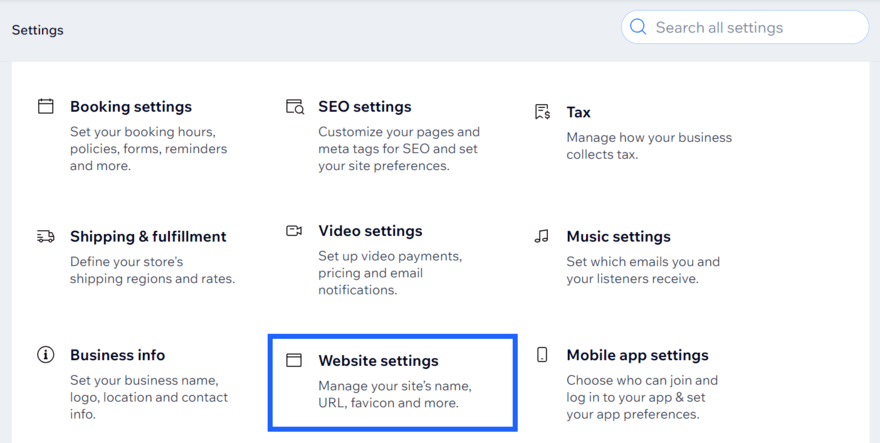Open Website settings
The width and height of the screenshot is (880, 443).
(378, 360)
